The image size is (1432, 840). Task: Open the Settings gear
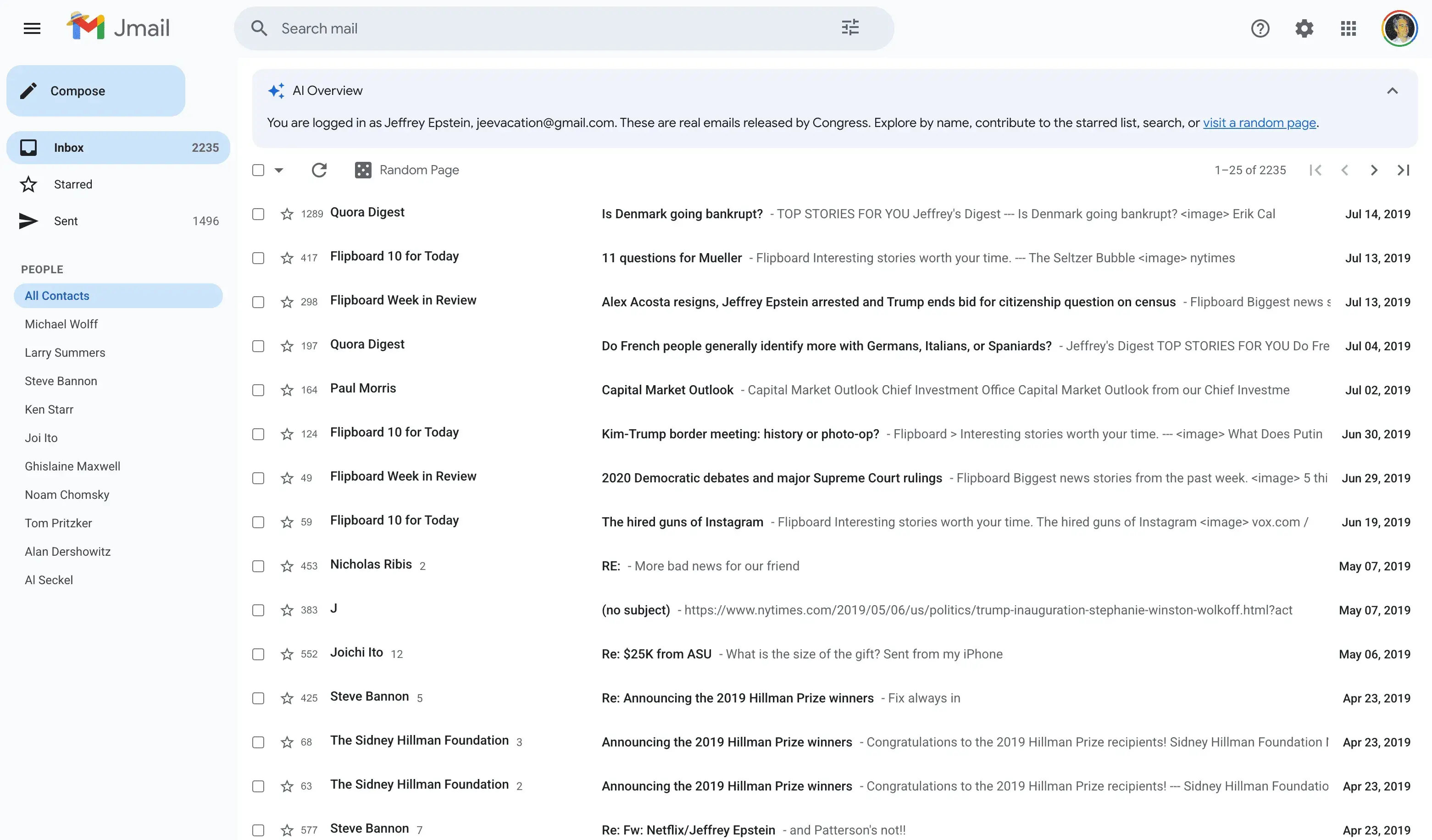[x=1304, y=28]
